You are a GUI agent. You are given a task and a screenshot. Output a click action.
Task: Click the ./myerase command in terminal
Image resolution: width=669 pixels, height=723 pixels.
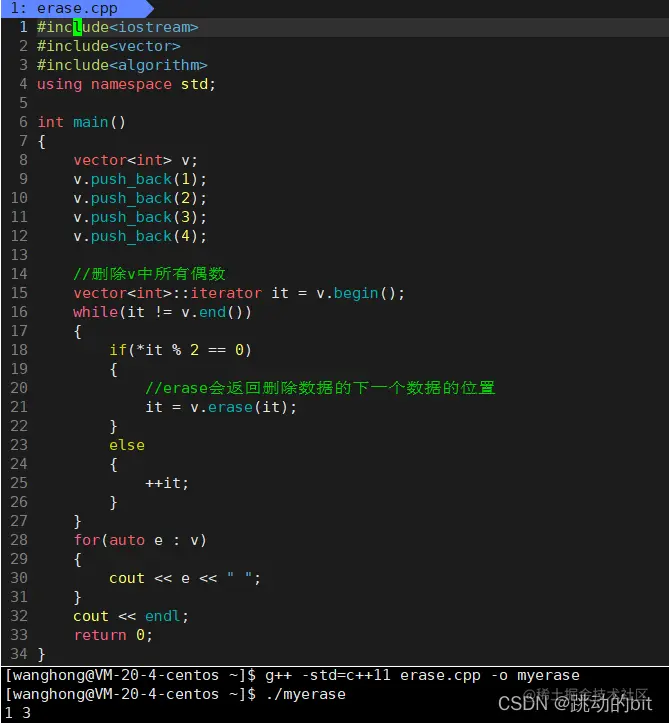[x=305, y=694]
